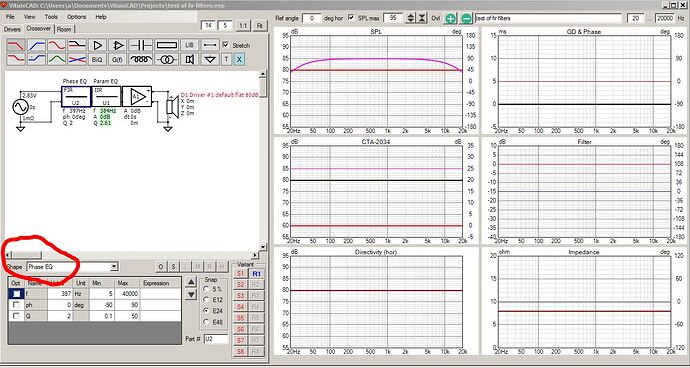690x368 pixels.
Task: Toggle the checkbox before SPL max
Action: 351,18
